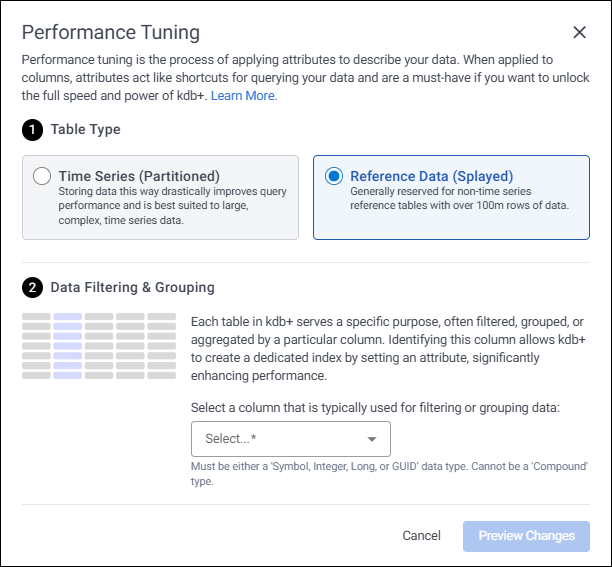
Task: Click the Table Type section heading
Action: 85,129
